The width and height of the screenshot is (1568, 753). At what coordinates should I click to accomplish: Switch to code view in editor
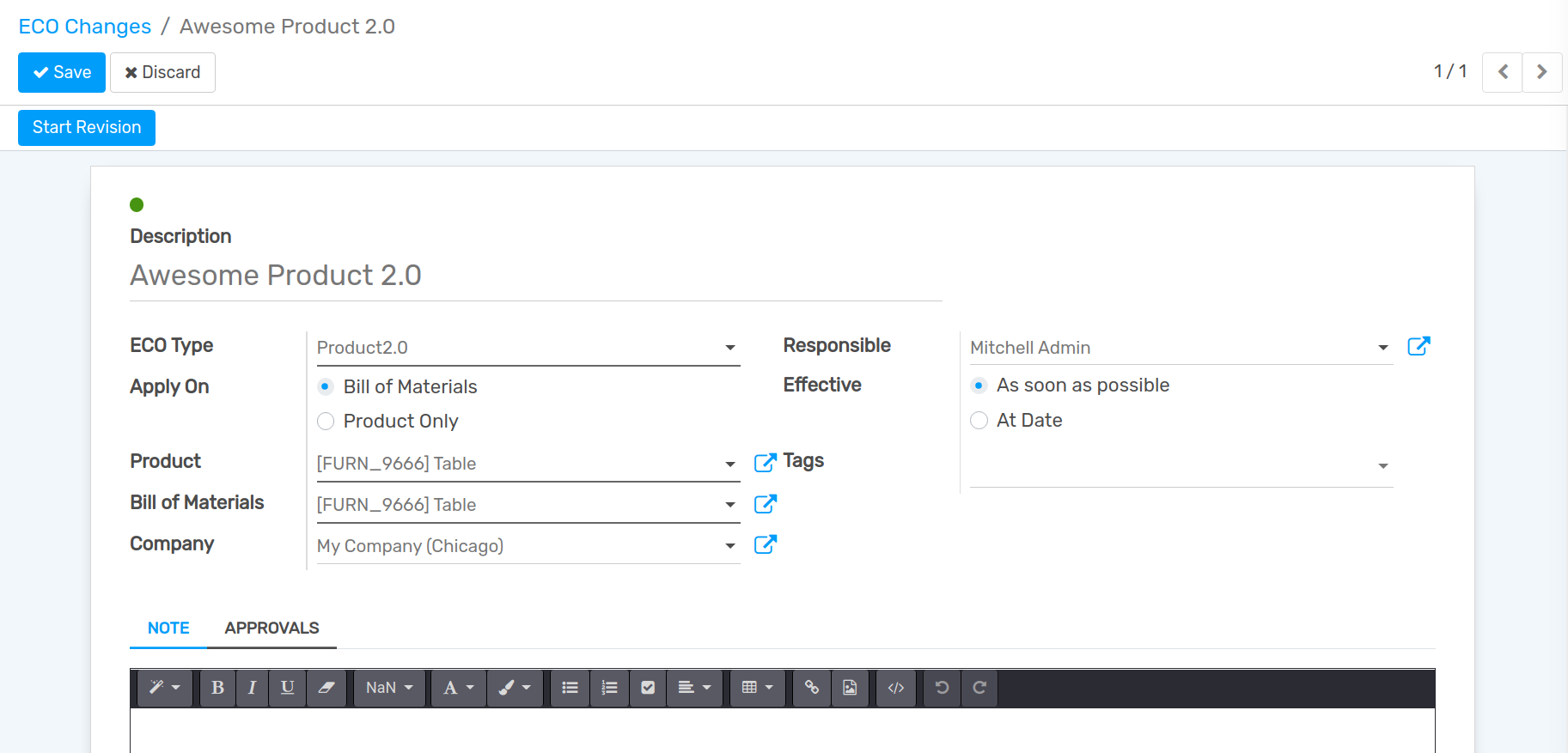point(895,688)
